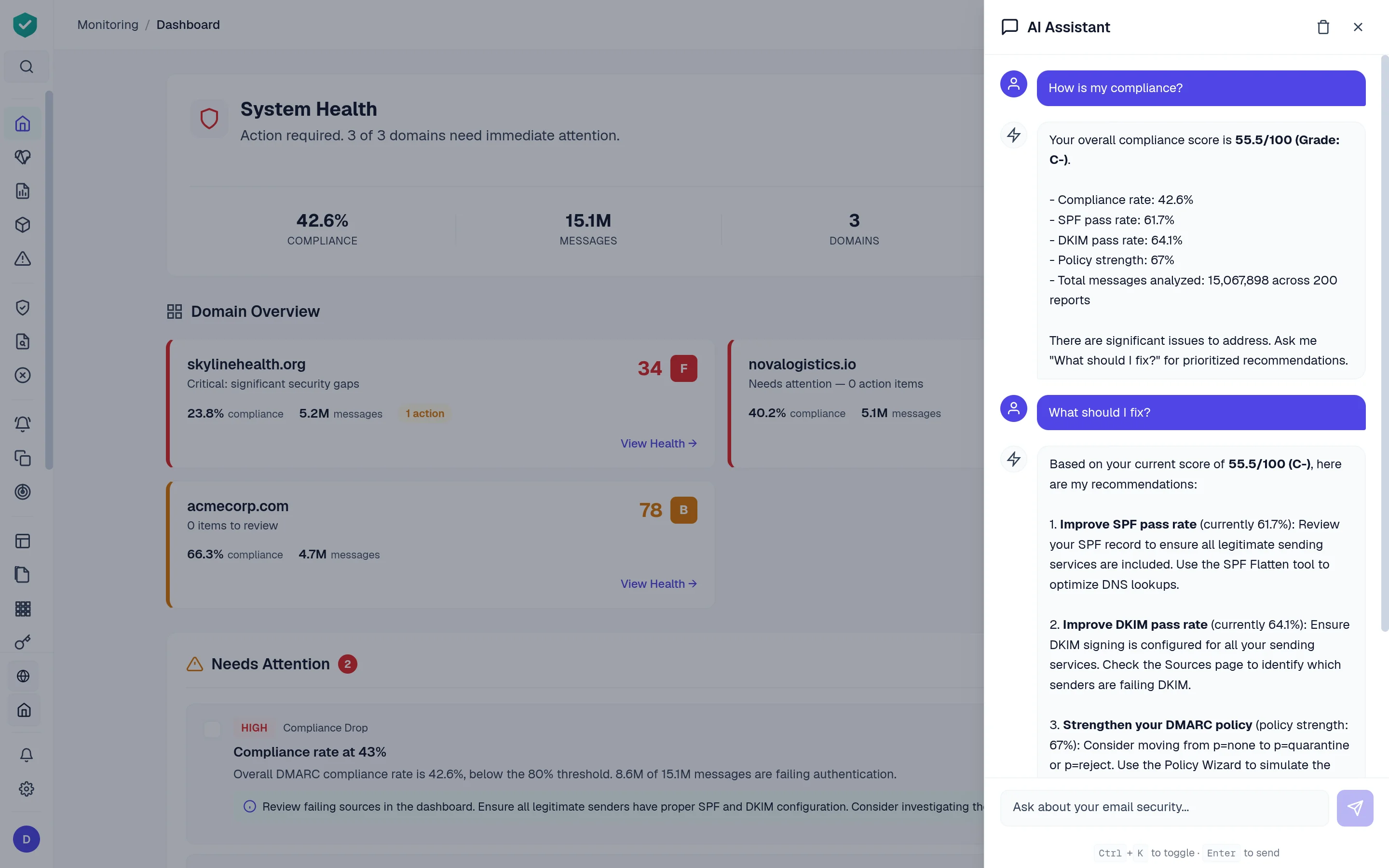View Health for acmecorp.com
Viewport: 1389px width, 868px height.
click(x=658, y=583)
